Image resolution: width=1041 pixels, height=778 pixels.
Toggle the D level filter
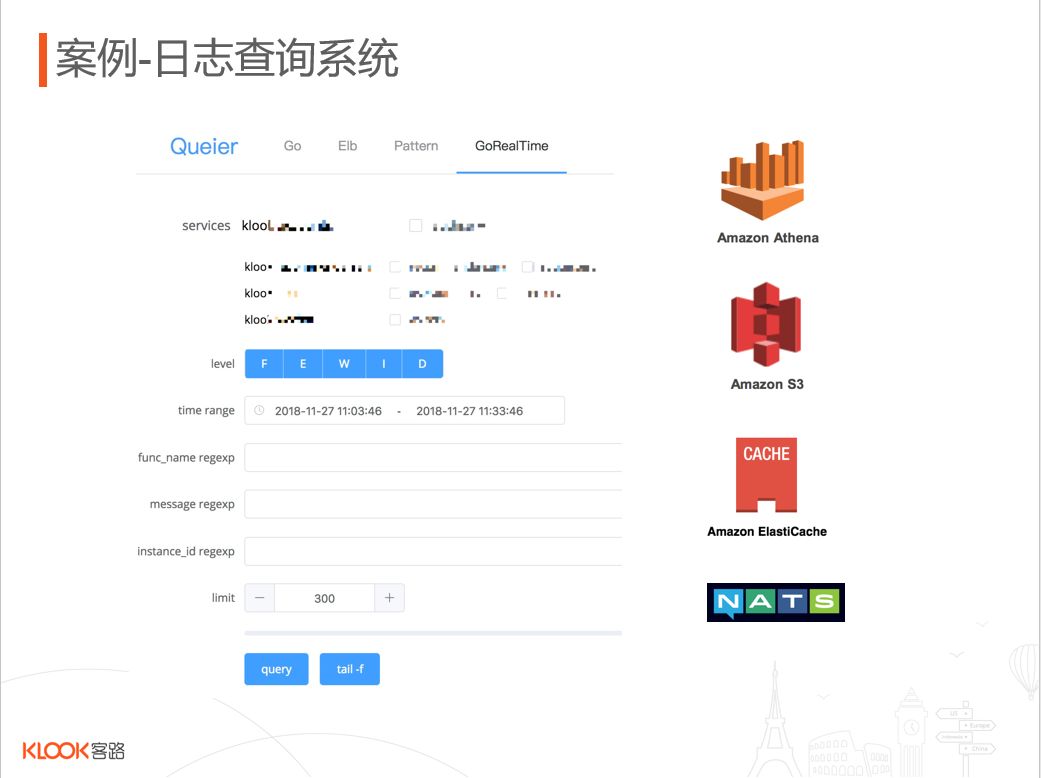coord(422,364)
